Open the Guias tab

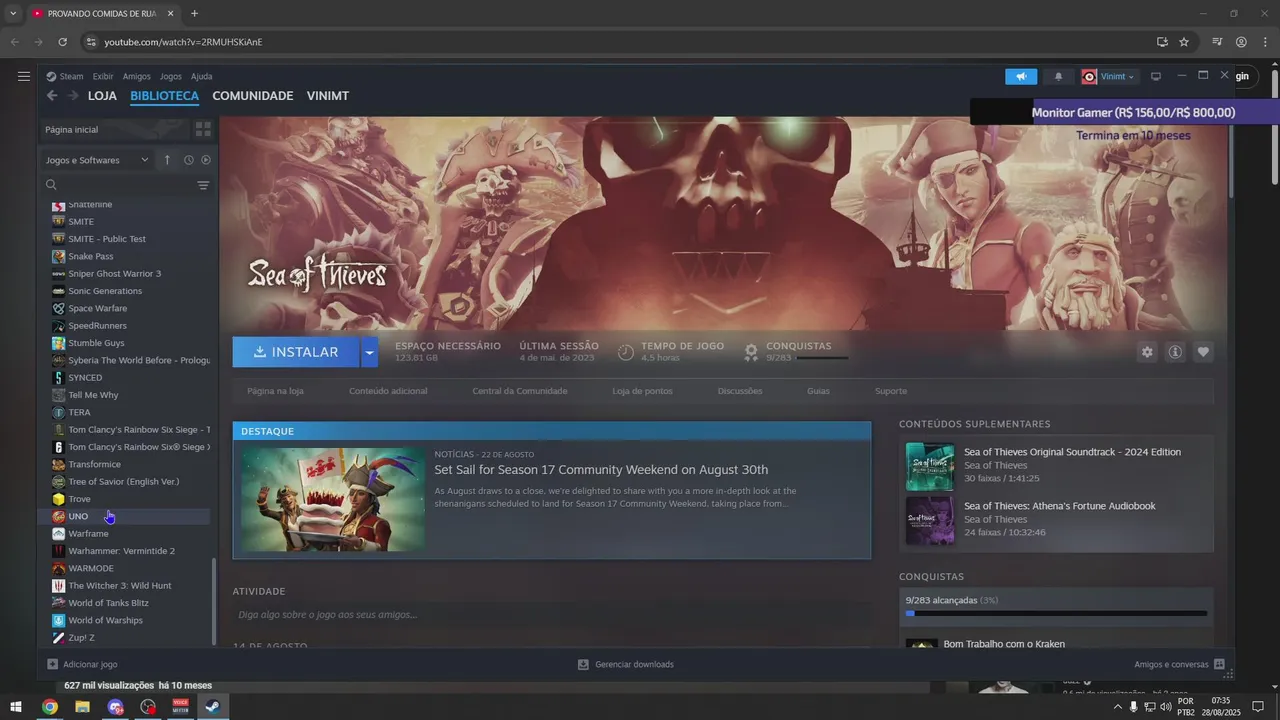click(818, 391)
